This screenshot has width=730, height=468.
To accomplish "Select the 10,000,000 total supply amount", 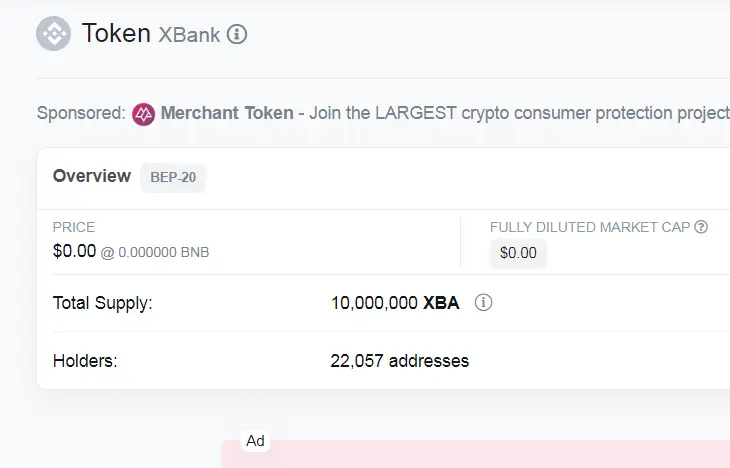I will click(374, 303).
